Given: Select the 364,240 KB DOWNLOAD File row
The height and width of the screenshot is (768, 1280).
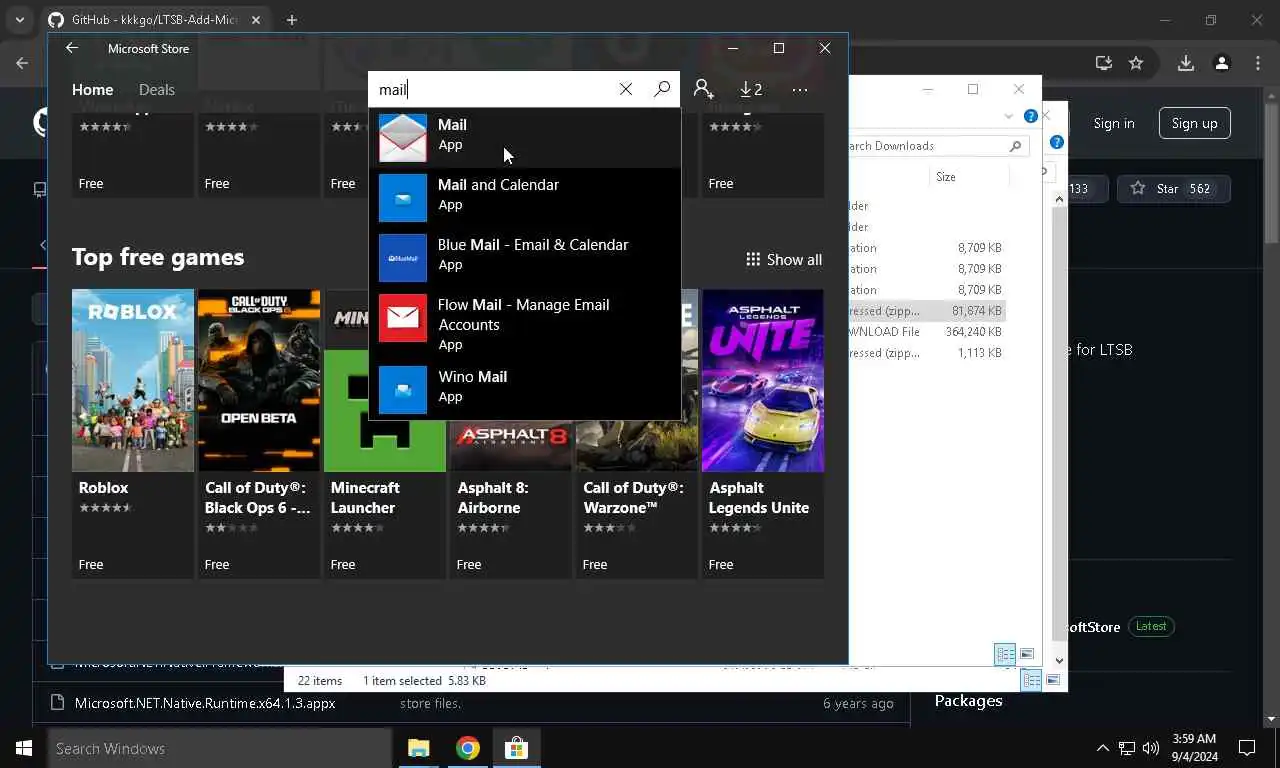Looking at the screenshot, I should pos(927,332).
